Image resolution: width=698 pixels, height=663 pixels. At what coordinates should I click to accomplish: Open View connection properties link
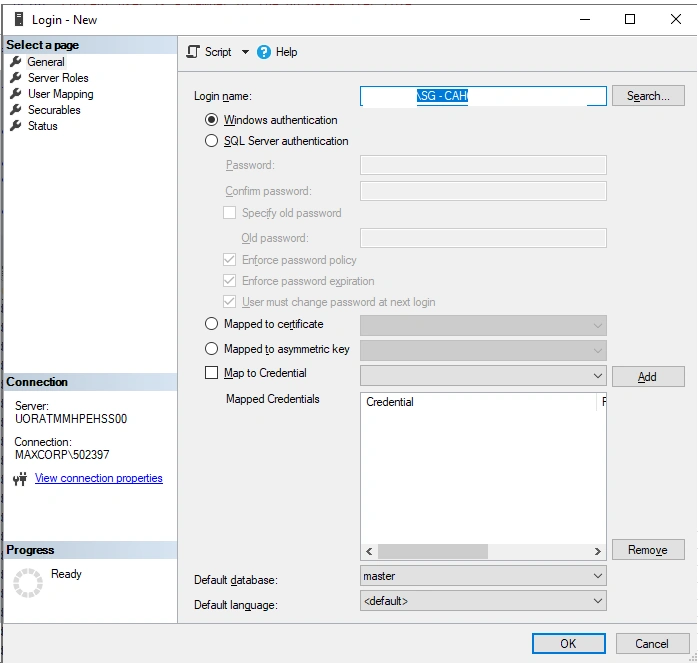[x=99, y=478]
